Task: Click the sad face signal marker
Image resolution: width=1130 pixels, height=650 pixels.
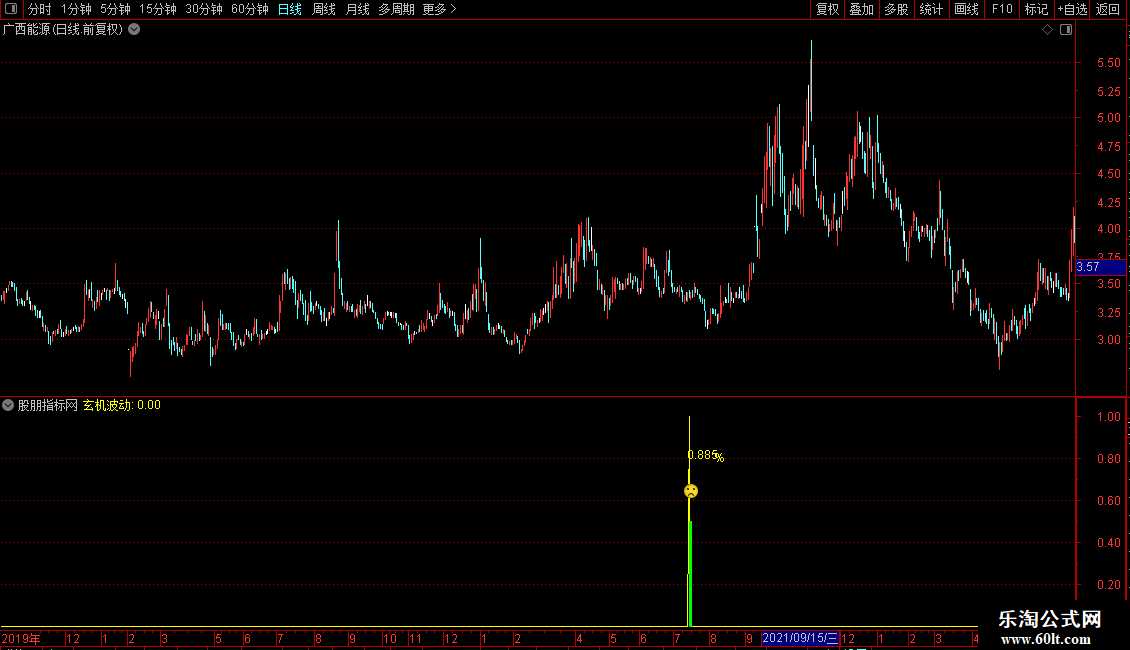Action: pyautogui.click(x=690, y=491)
